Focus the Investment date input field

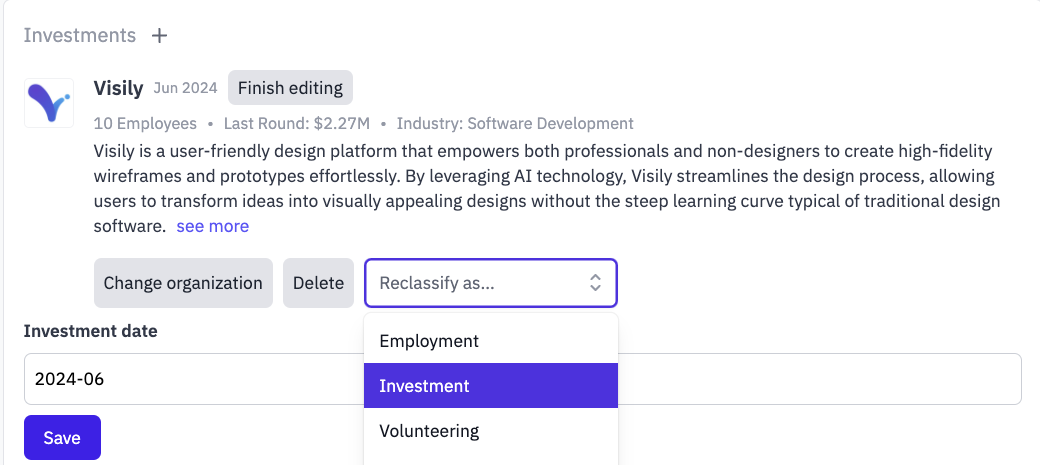[523, 379]
